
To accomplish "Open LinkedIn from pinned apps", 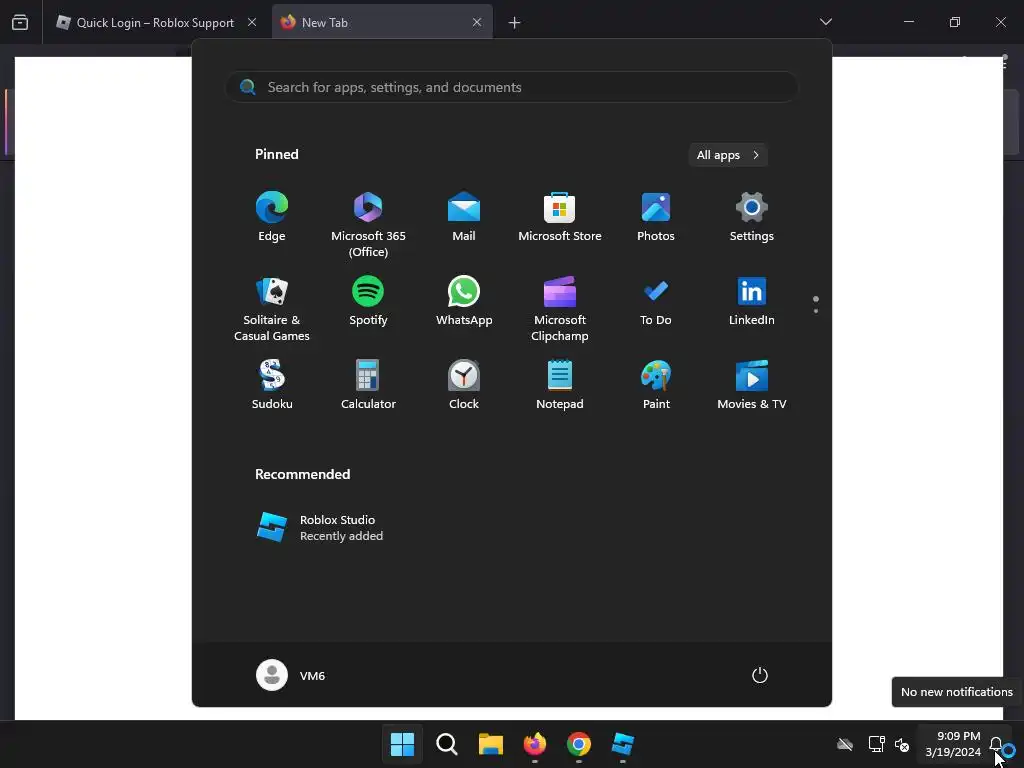I will point(752,301).
